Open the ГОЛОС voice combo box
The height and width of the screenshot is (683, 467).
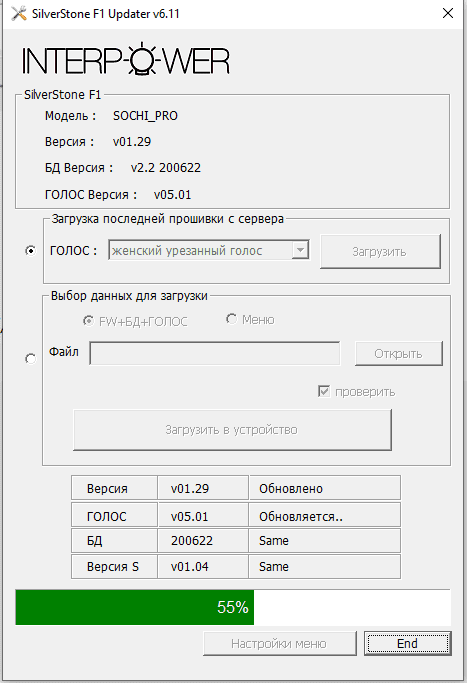coord(209,250)
